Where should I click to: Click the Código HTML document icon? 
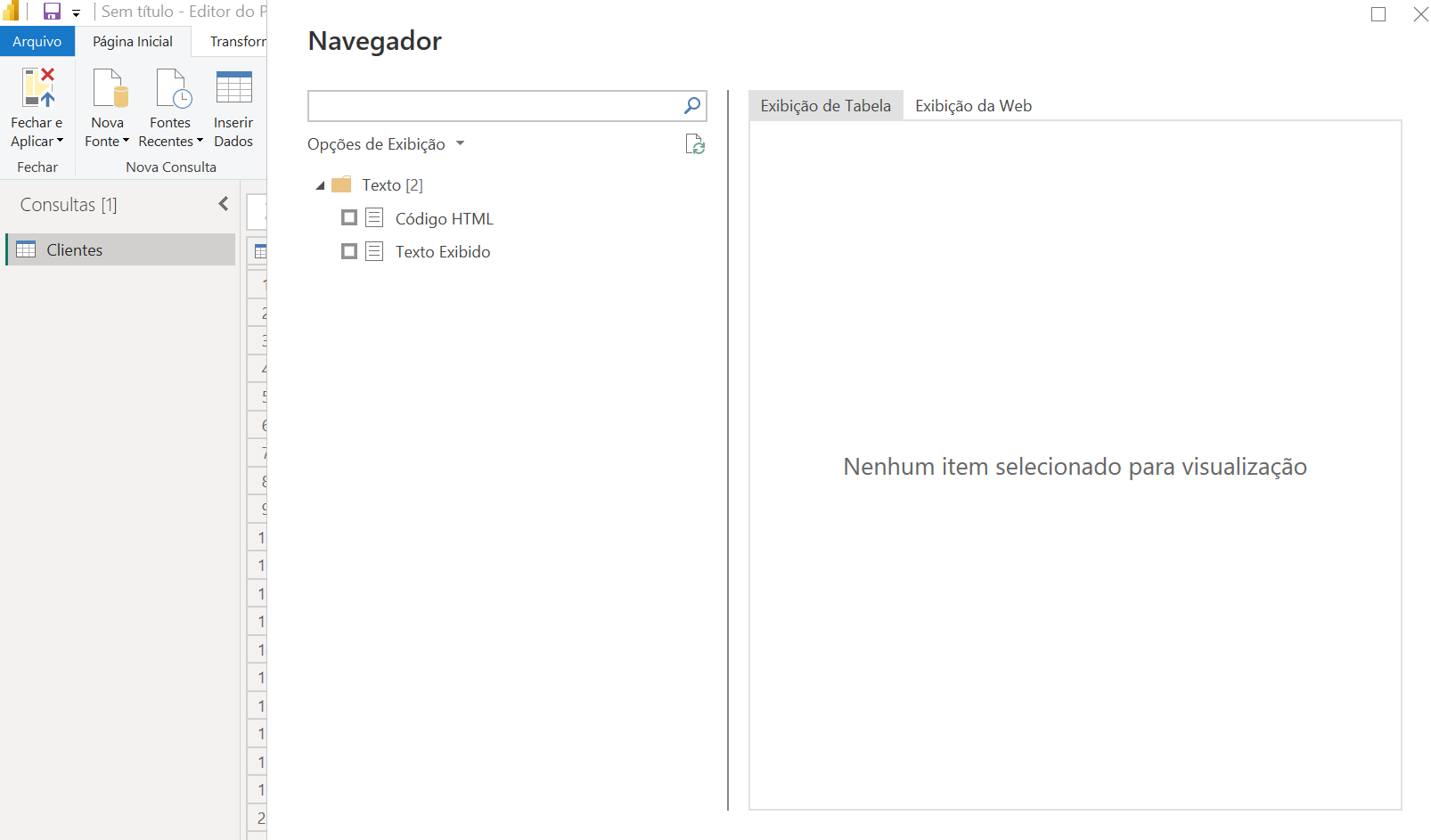point(374,217)
